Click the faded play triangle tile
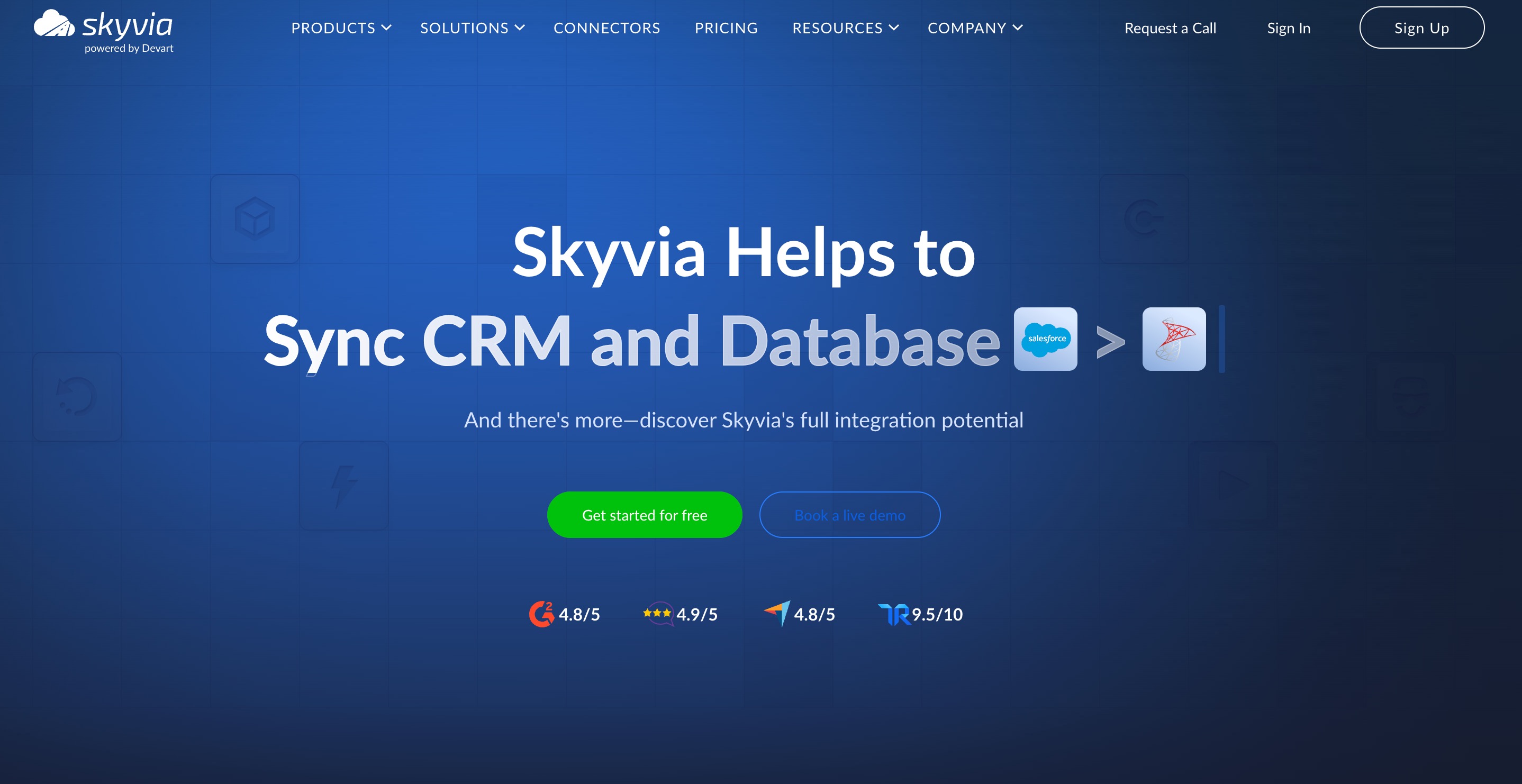Viewport: 1522px width, 784px height. (x=1233, y=486)
